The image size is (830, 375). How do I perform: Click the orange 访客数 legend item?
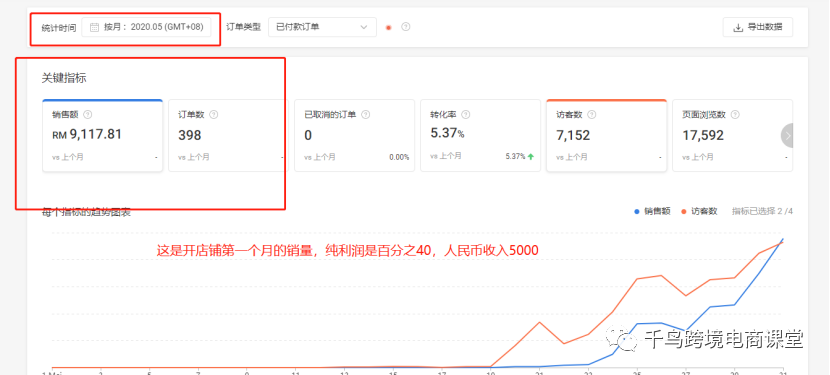pyautogui.click(x=699, y=211)
